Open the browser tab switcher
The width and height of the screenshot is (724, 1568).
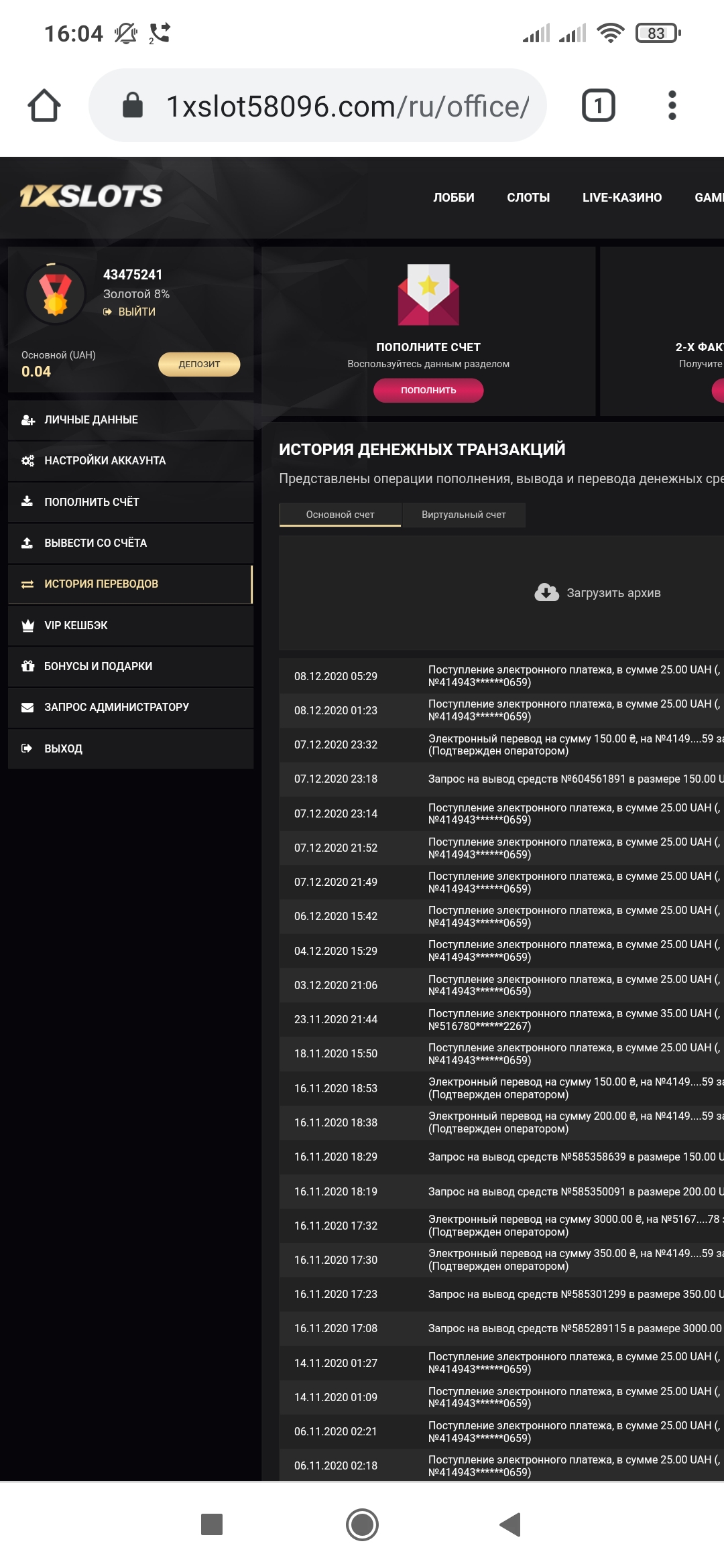click(598, 106)
